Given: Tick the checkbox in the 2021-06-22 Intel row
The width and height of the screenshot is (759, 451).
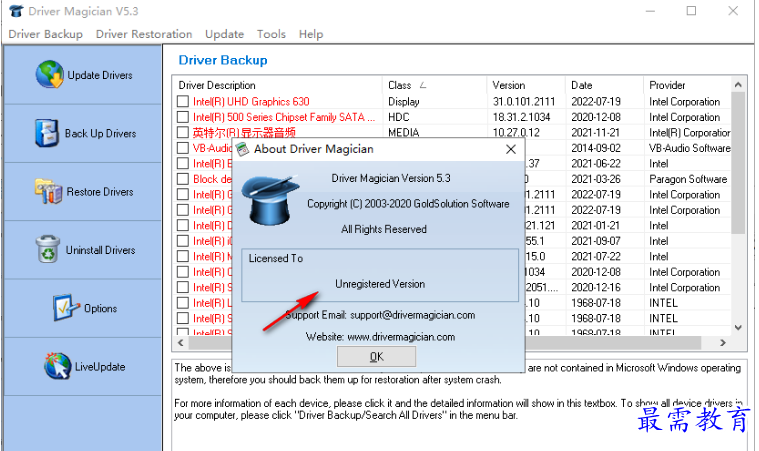Looking at the screenshot, I should 183,163.
